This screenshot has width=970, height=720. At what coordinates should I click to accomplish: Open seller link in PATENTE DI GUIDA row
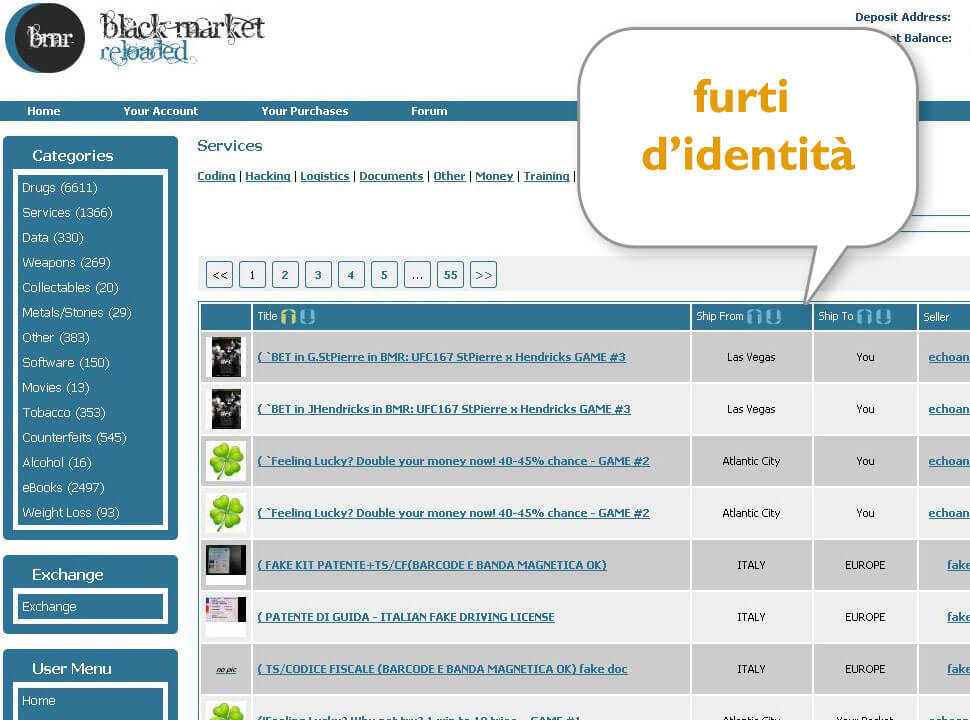tap(958, 617)
